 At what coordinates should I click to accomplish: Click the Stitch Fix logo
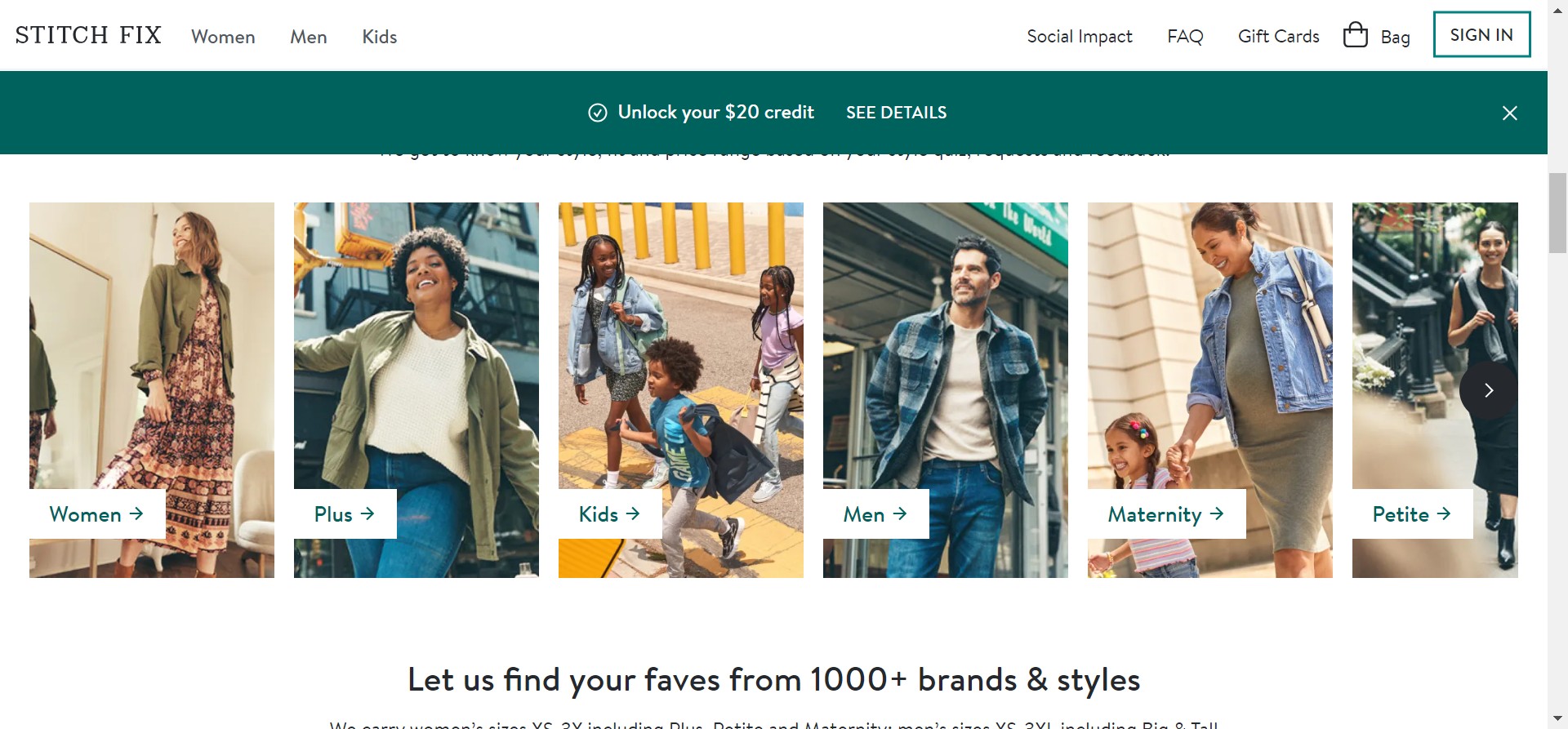88,36
